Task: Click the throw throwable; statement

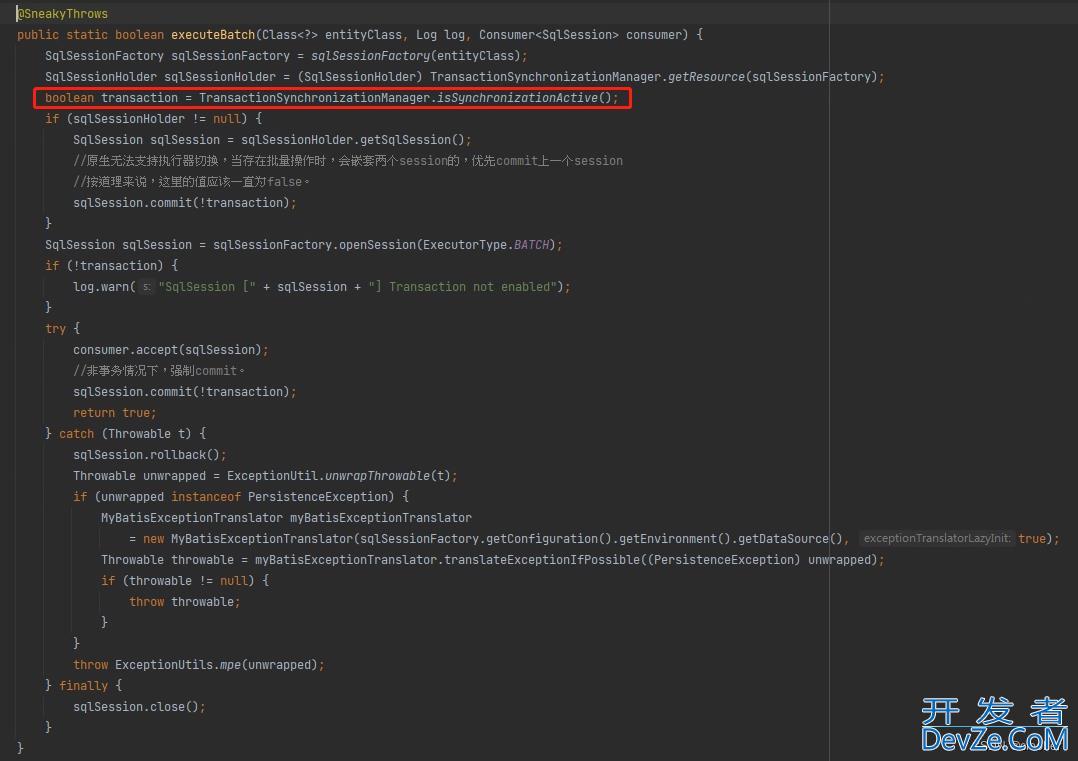Action: click(185, 602)
